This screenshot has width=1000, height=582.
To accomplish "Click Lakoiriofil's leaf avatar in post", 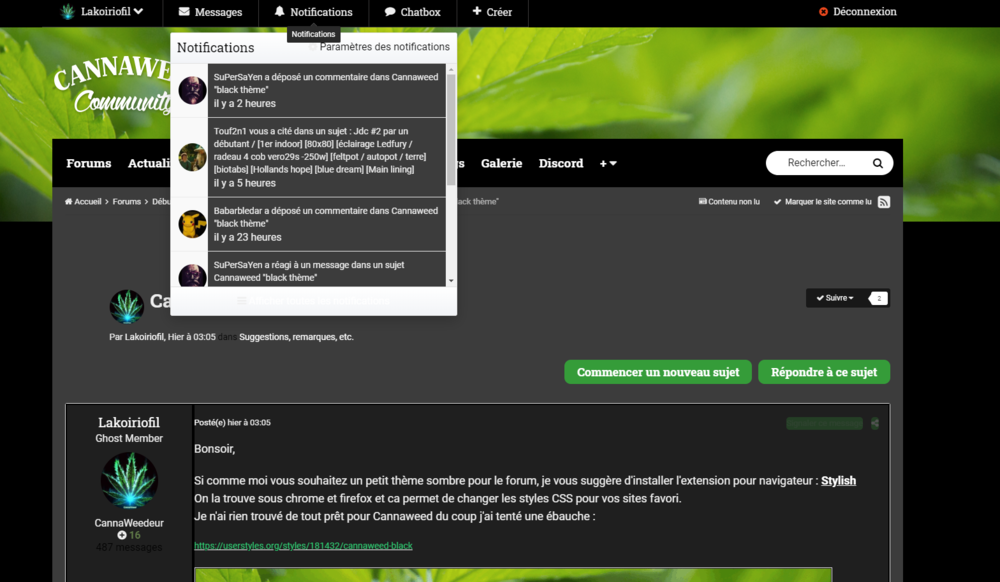I will (x=129, y=480).
